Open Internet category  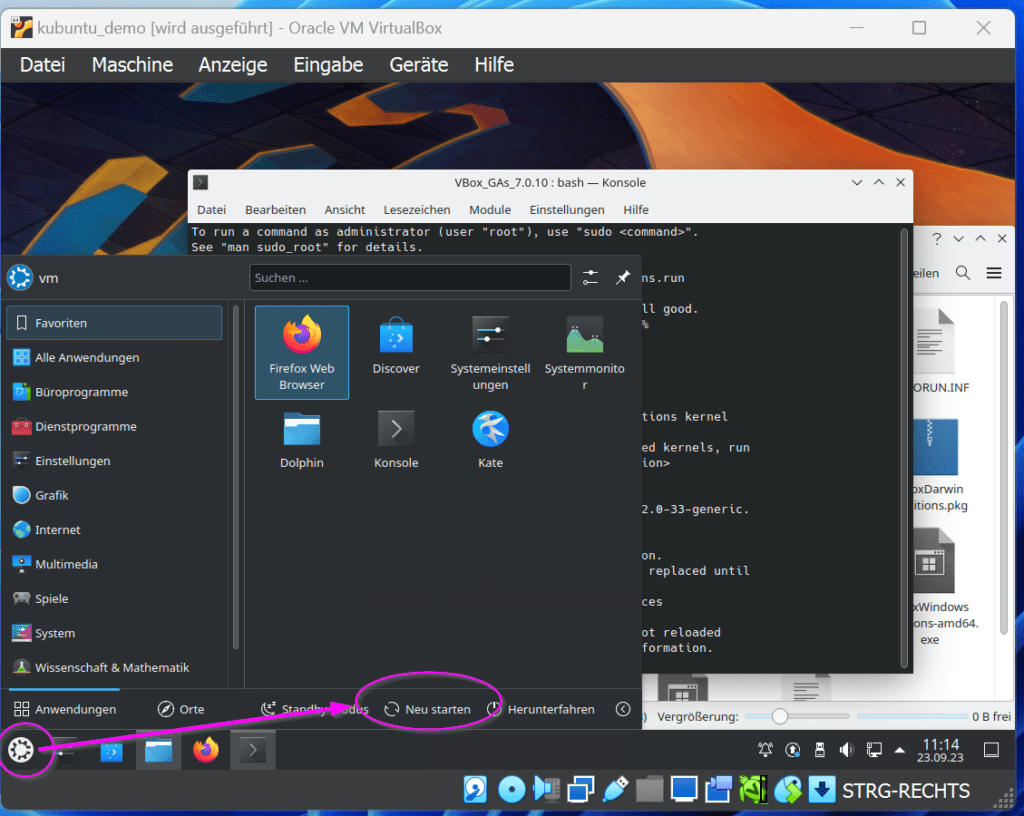click(x=114, y=529)
